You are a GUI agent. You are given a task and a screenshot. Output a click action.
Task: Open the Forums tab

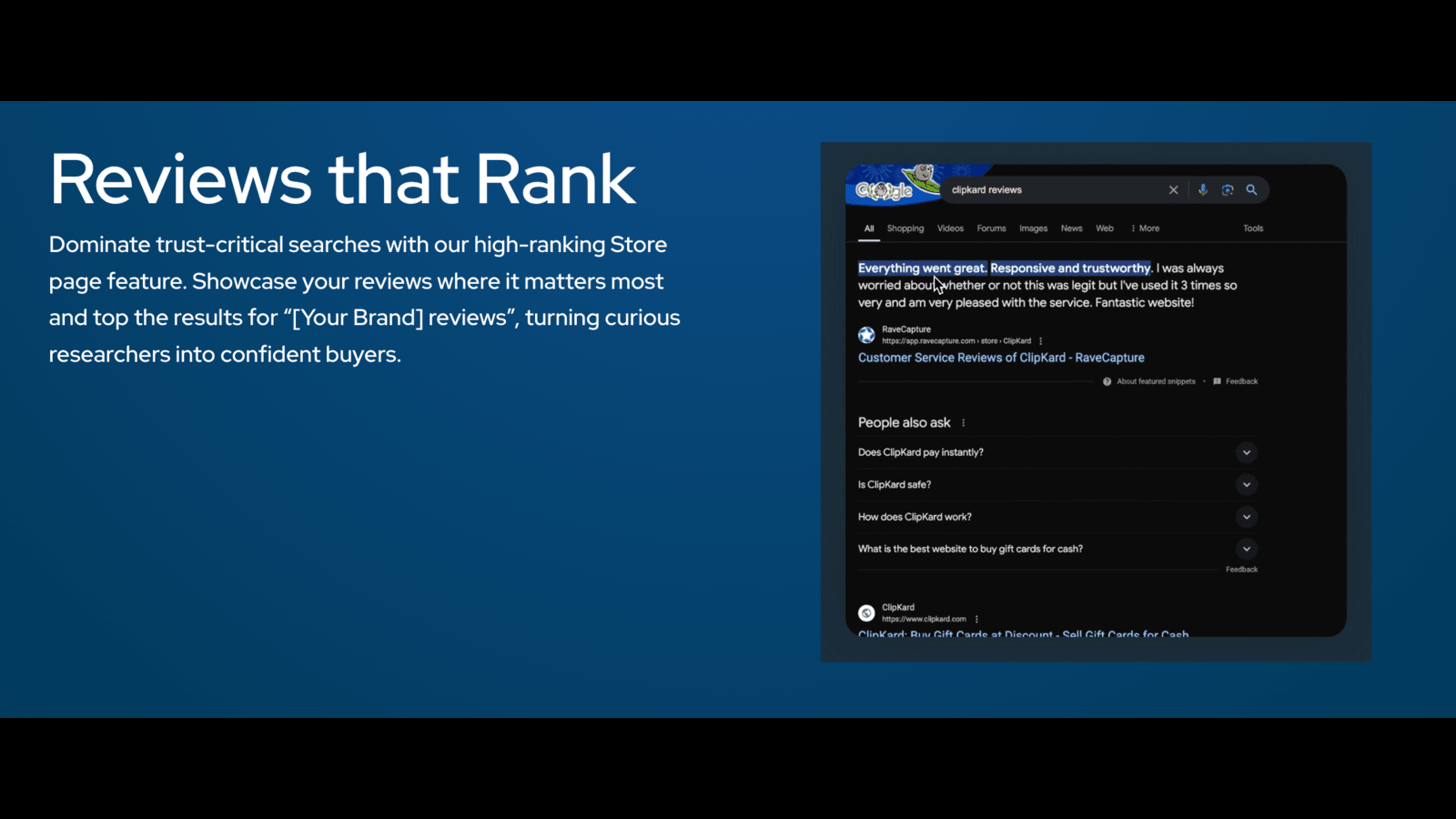click(x=992, y=228)
